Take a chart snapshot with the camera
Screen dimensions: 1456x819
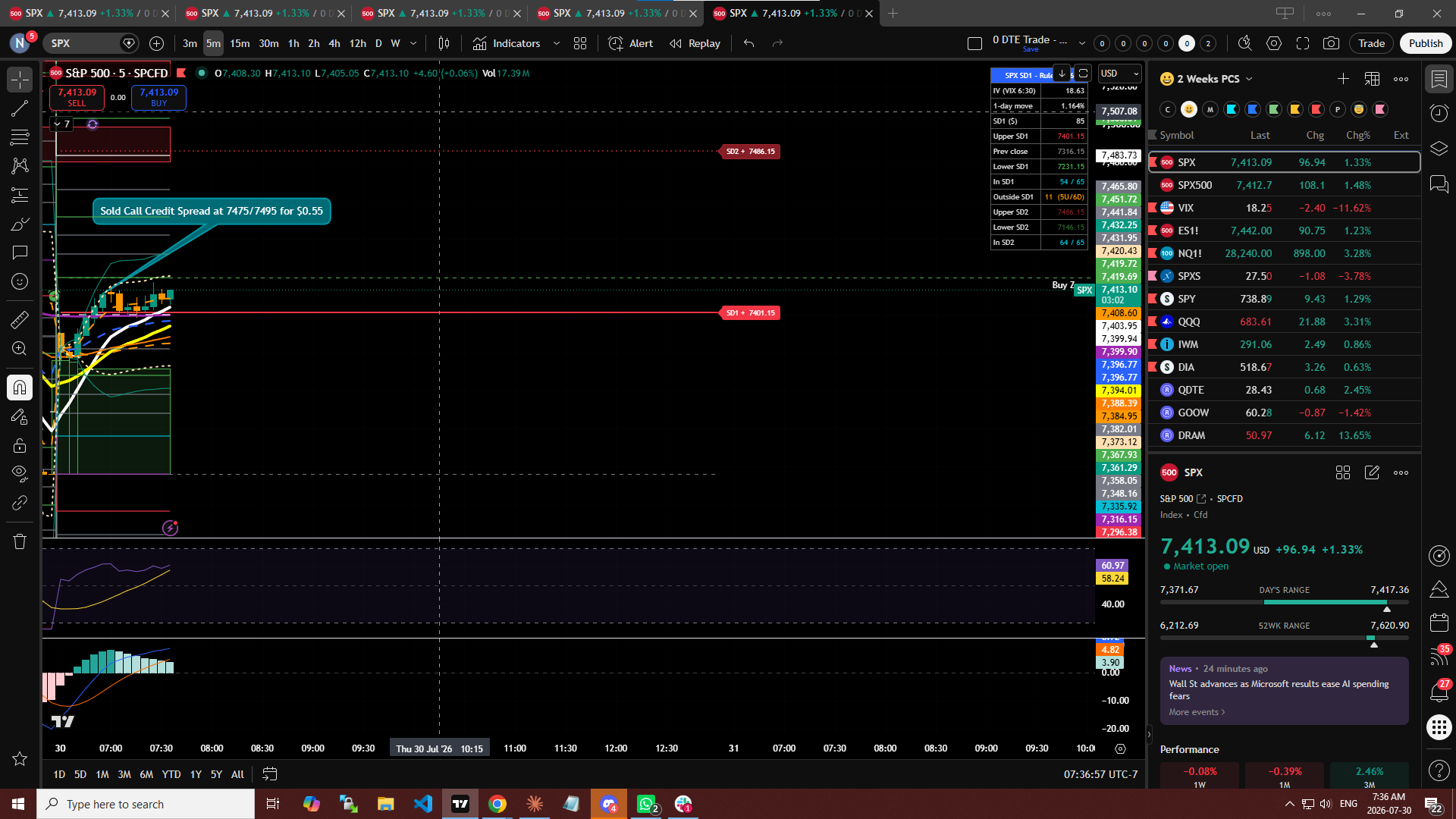[1331, 43]
